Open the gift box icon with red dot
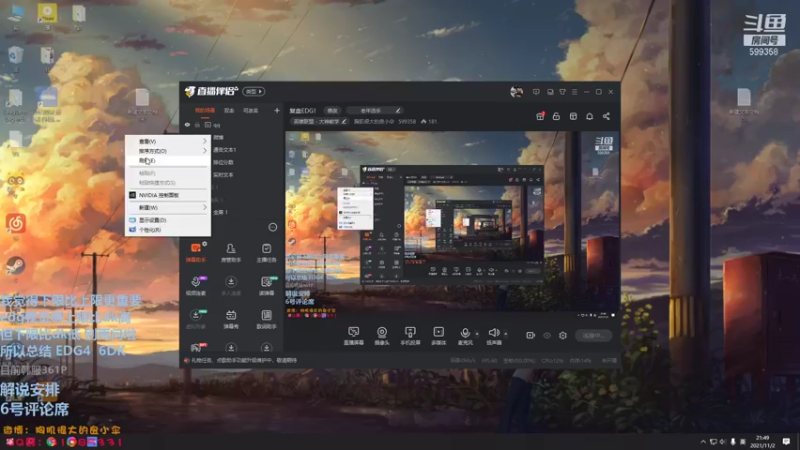The width and height of the screenshot is (800, 450). tap(540, 116)
